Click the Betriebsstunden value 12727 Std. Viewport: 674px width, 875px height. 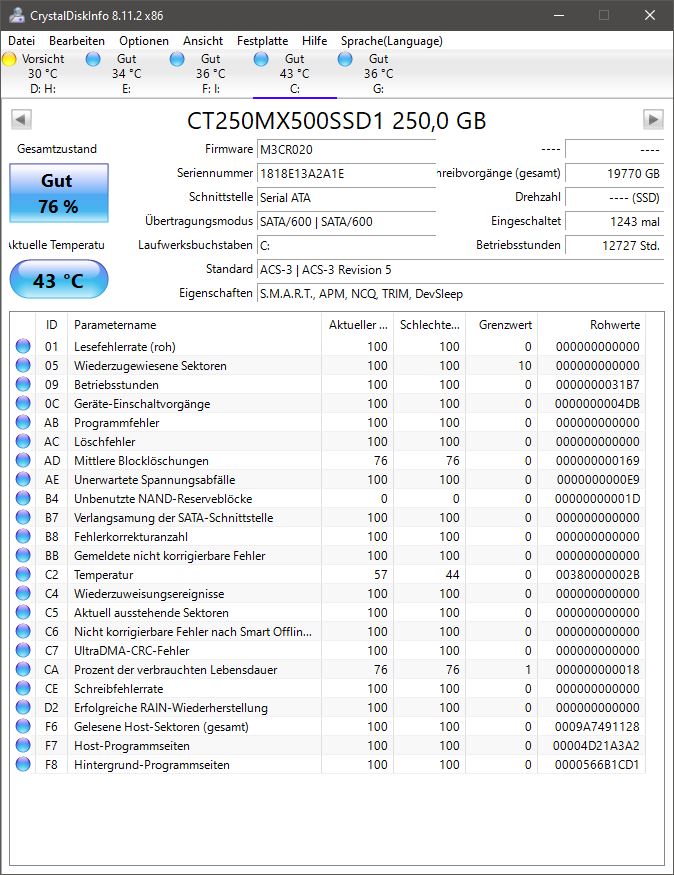coord(614,246)
